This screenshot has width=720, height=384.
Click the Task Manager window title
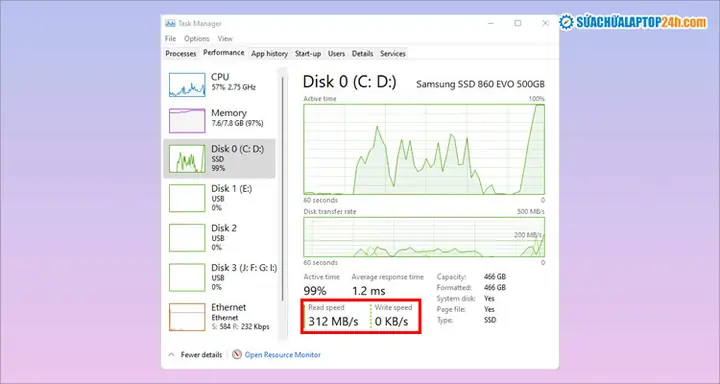[199, 23]
